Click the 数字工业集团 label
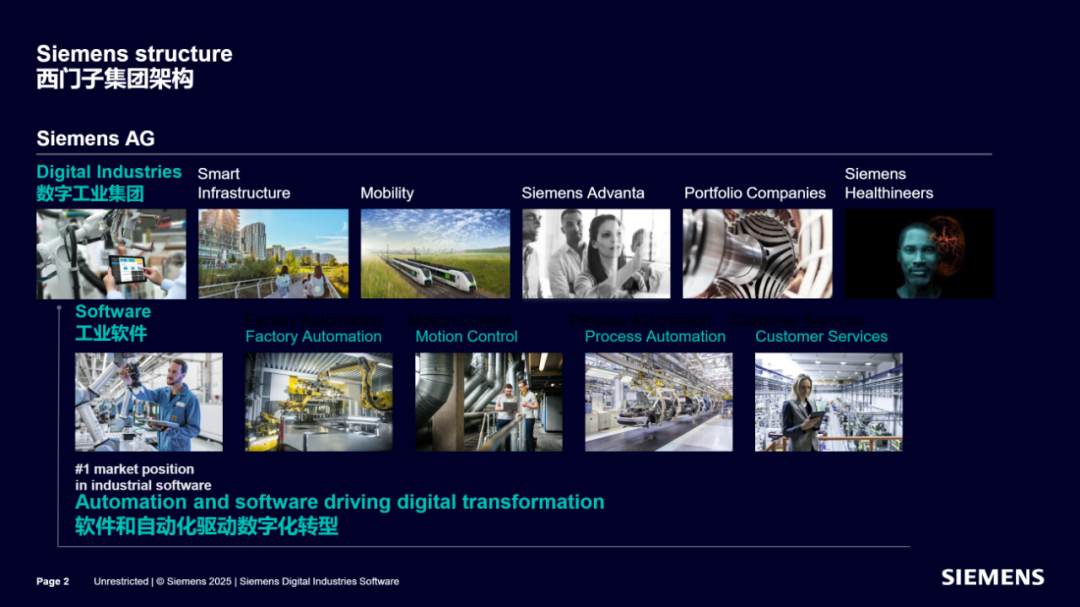Viewport: 1080px width, 607px height. pyautogui.click(x=90, y=194)
